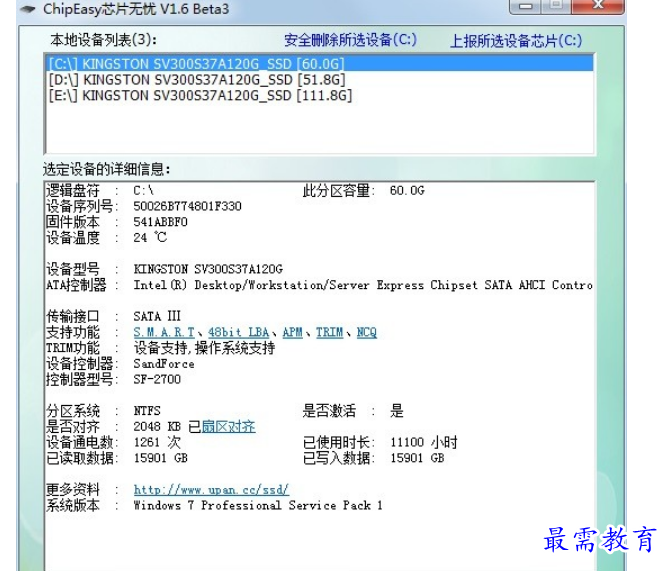Select the [C:\] KINGSTON 60.0G device row
The height and width of the screenshot is (571, 665).
click(x=319, y=64)
